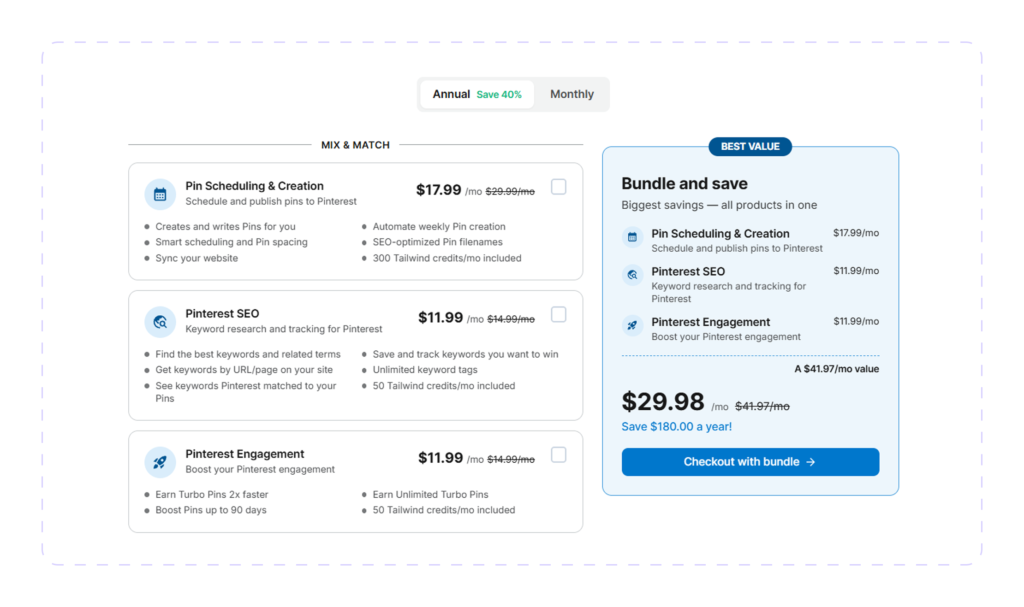Switch billing to Monthly

pos(571,94)
